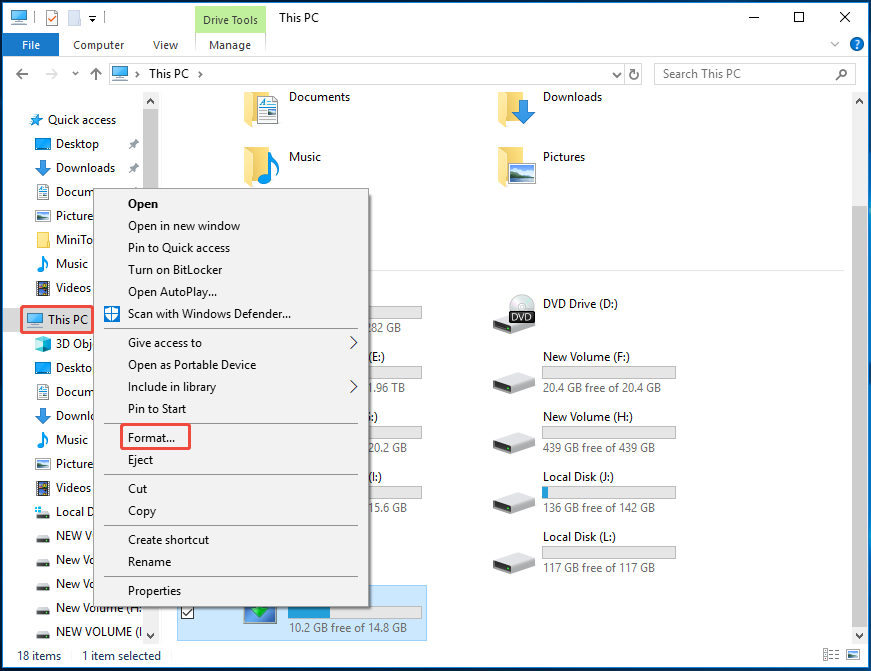The image size is (871, 671).
Task: Select This PC in navigation pane
Action: [57, 319]
